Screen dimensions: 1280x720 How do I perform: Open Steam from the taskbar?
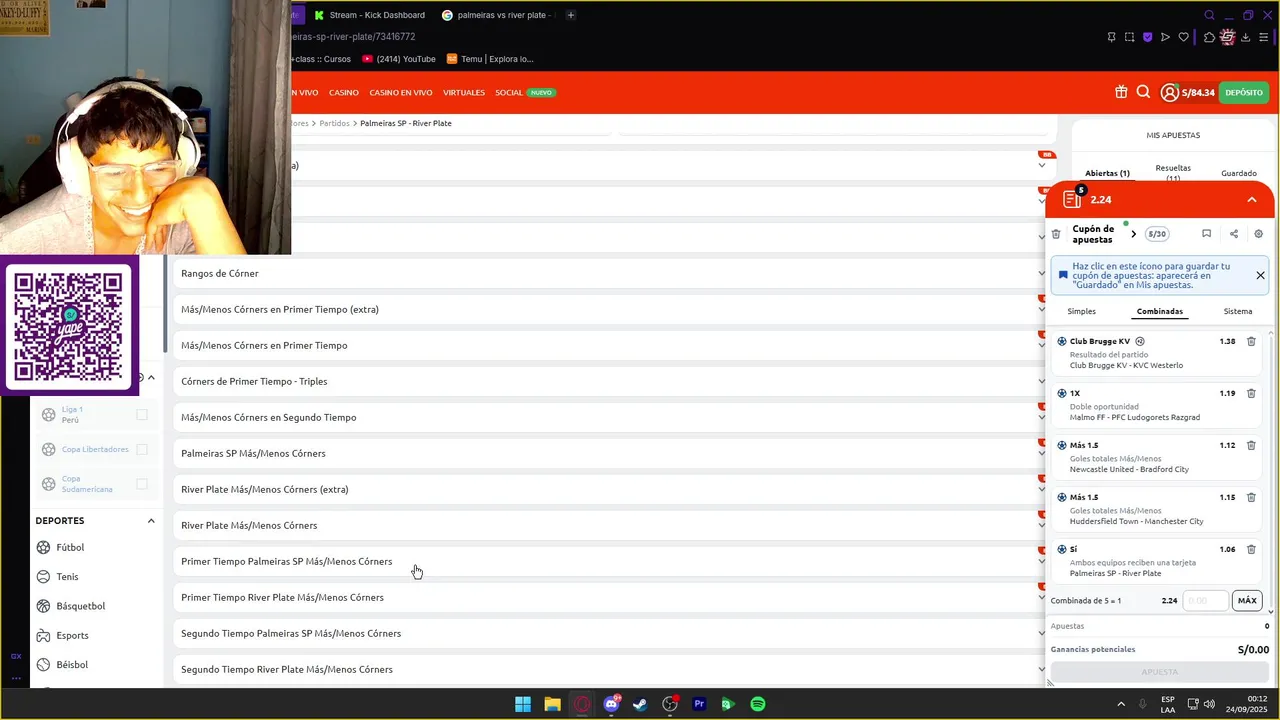[x=640, y=704]
